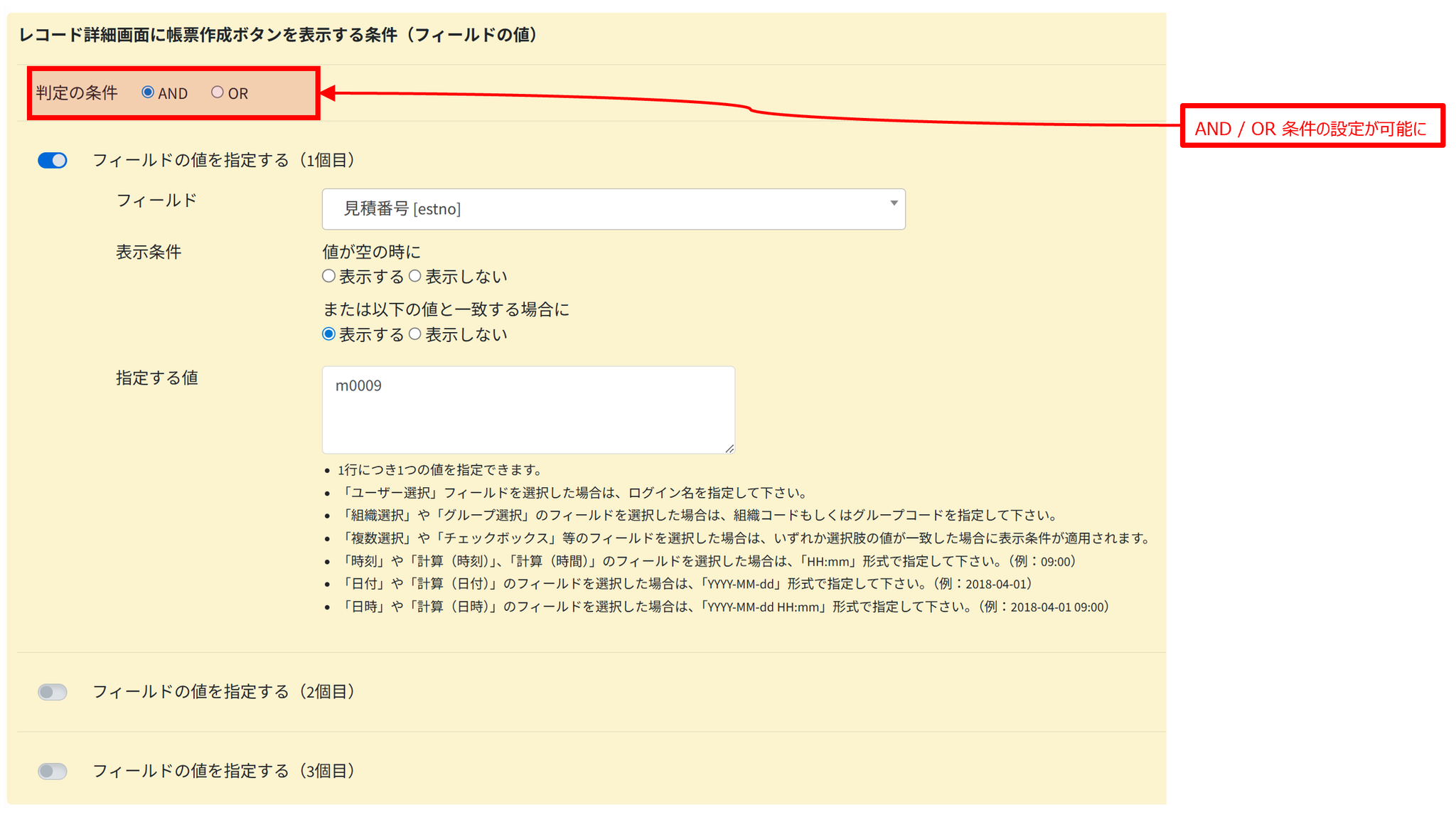Select the OR judgment condition radio
1456x820 pixels.
(x=218, y=92)
